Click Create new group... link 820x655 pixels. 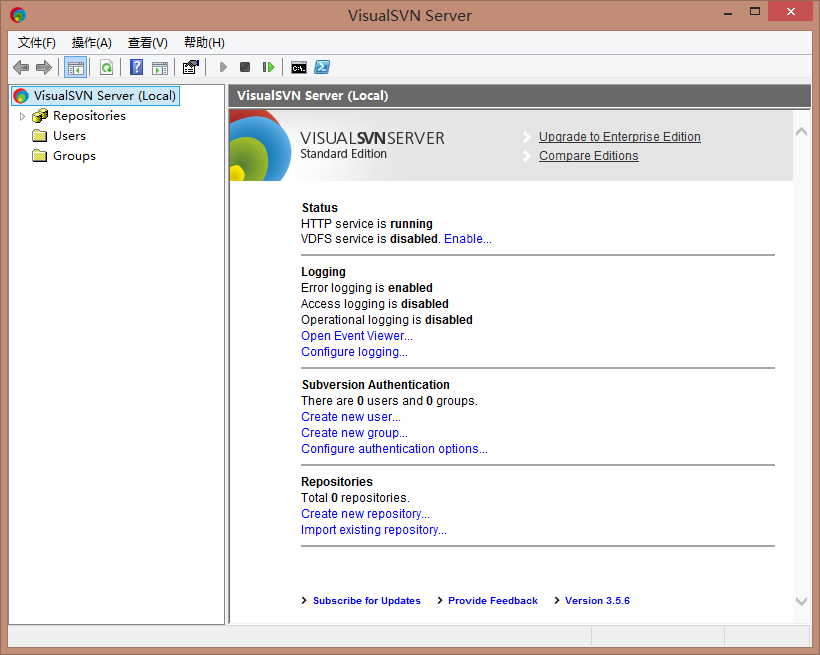354,433
